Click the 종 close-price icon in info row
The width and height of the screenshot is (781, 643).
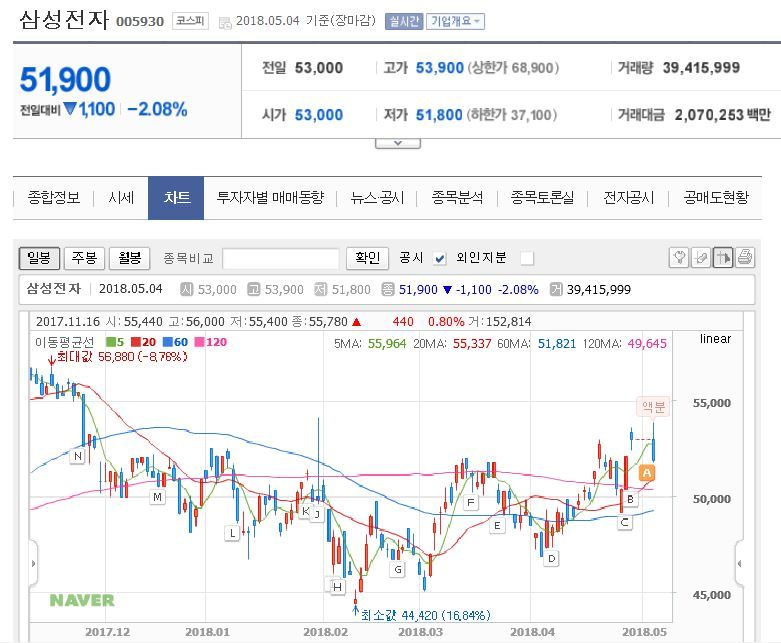coord(388,289)
